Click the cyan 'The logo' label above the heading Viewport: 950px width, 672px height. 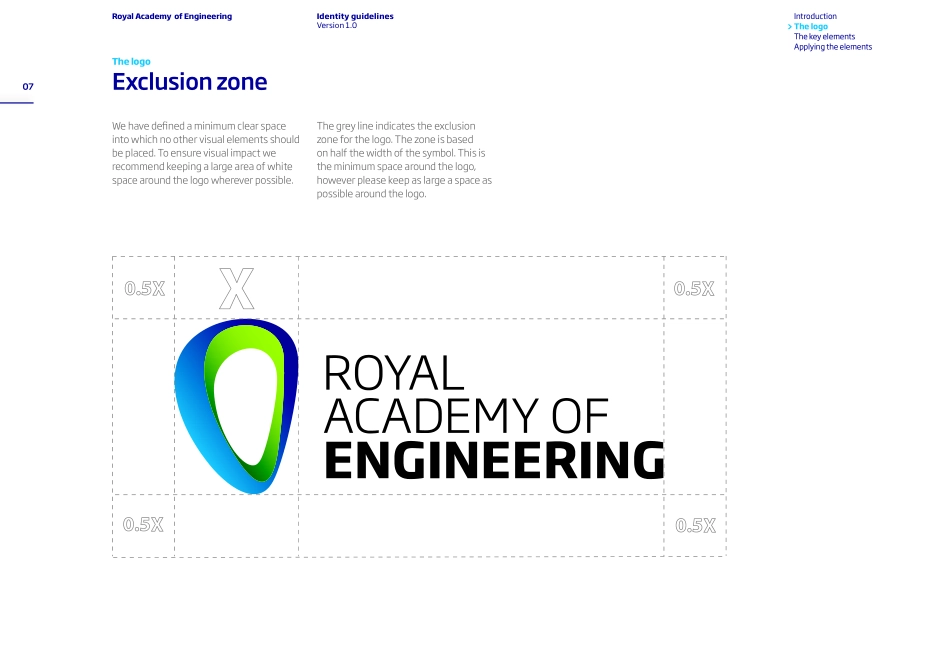(131, 62)
